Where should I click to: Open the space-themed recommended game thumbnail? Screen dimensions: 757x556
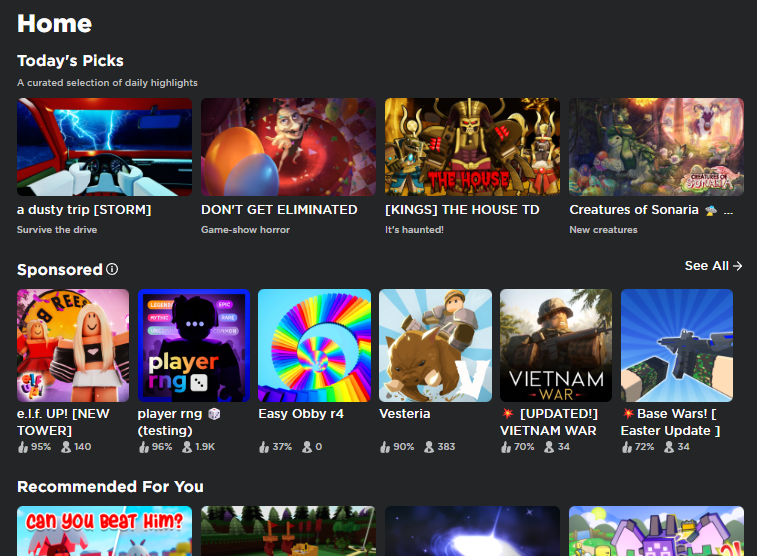click(x=472, y=531)
